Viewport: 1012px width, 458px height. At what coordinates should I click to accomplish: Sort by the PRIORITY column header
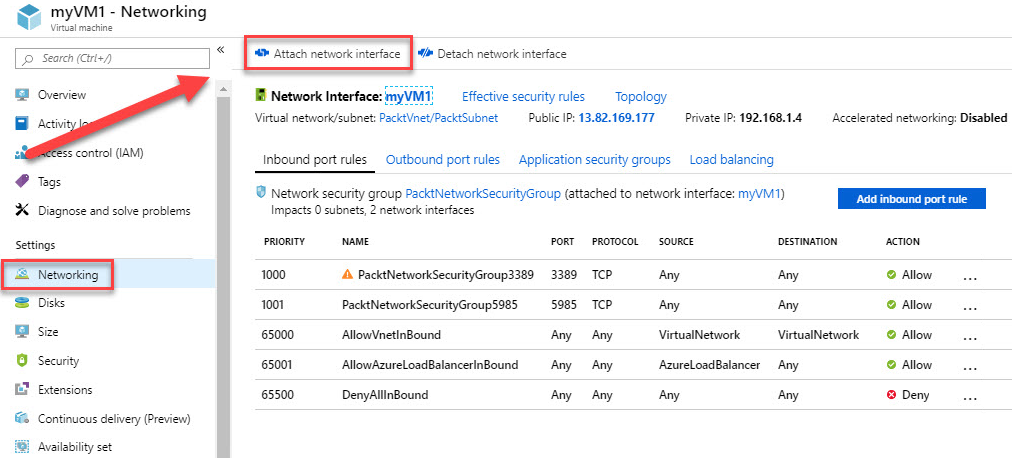coord(284,242)
